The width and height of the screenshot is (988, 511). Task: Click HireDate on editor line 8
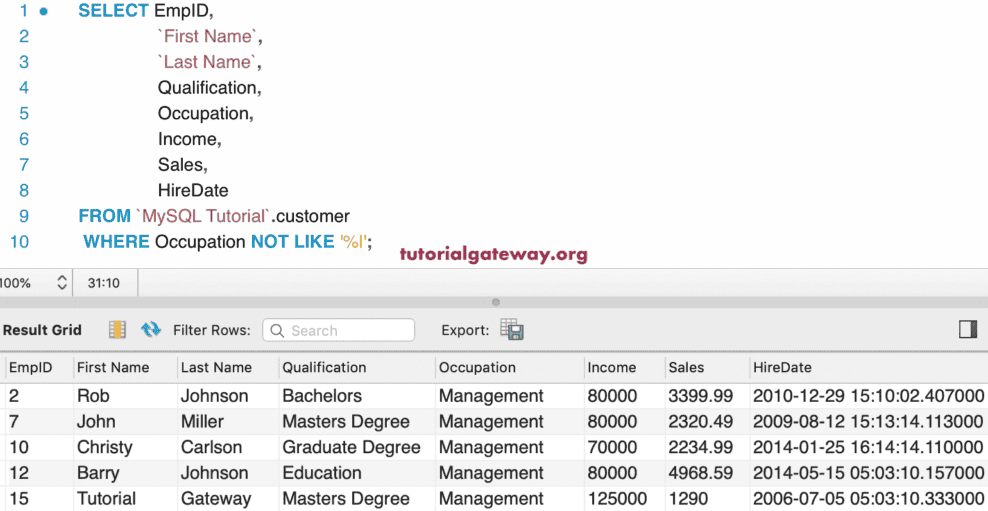pyautogui.click(x=193, y=190)
